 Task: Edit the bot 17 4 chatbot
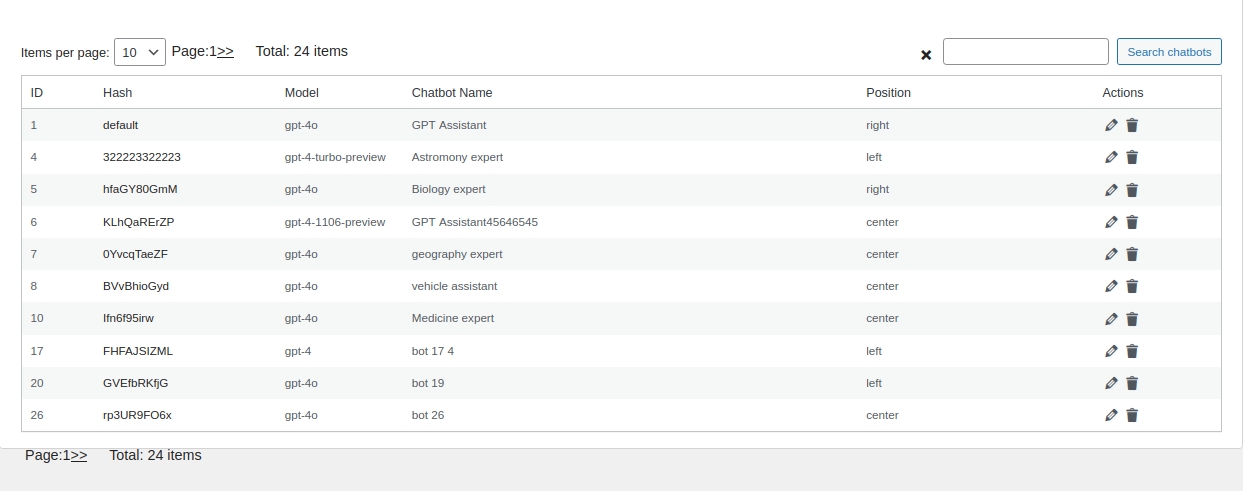(1111, 351)
